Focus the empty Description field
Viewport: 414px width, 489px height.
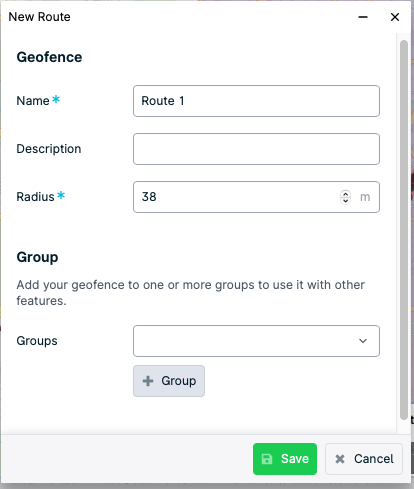coord(256,149)
